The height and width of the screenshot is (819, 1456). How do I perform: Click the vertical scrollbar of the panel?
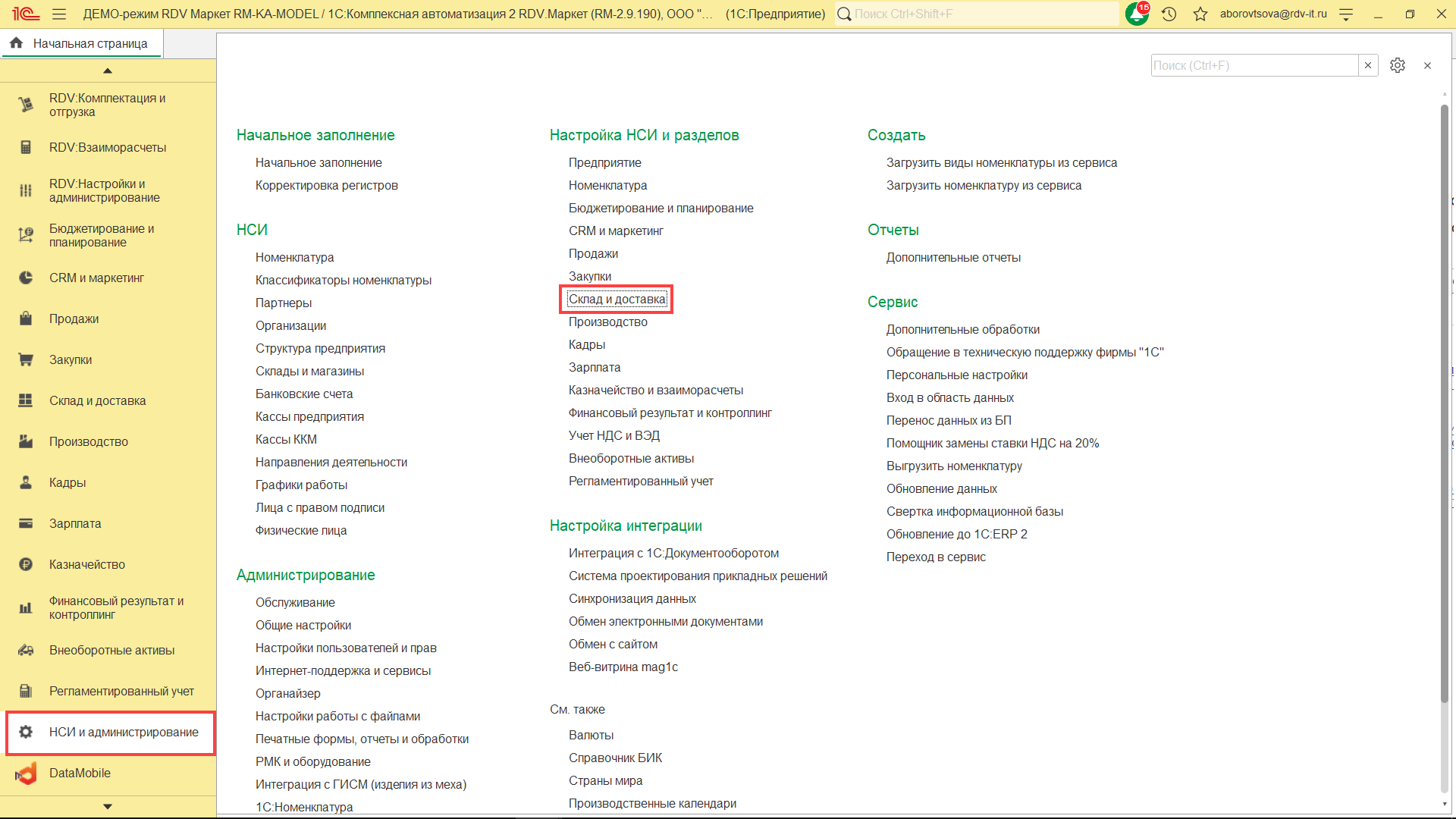pos(1444,402)
